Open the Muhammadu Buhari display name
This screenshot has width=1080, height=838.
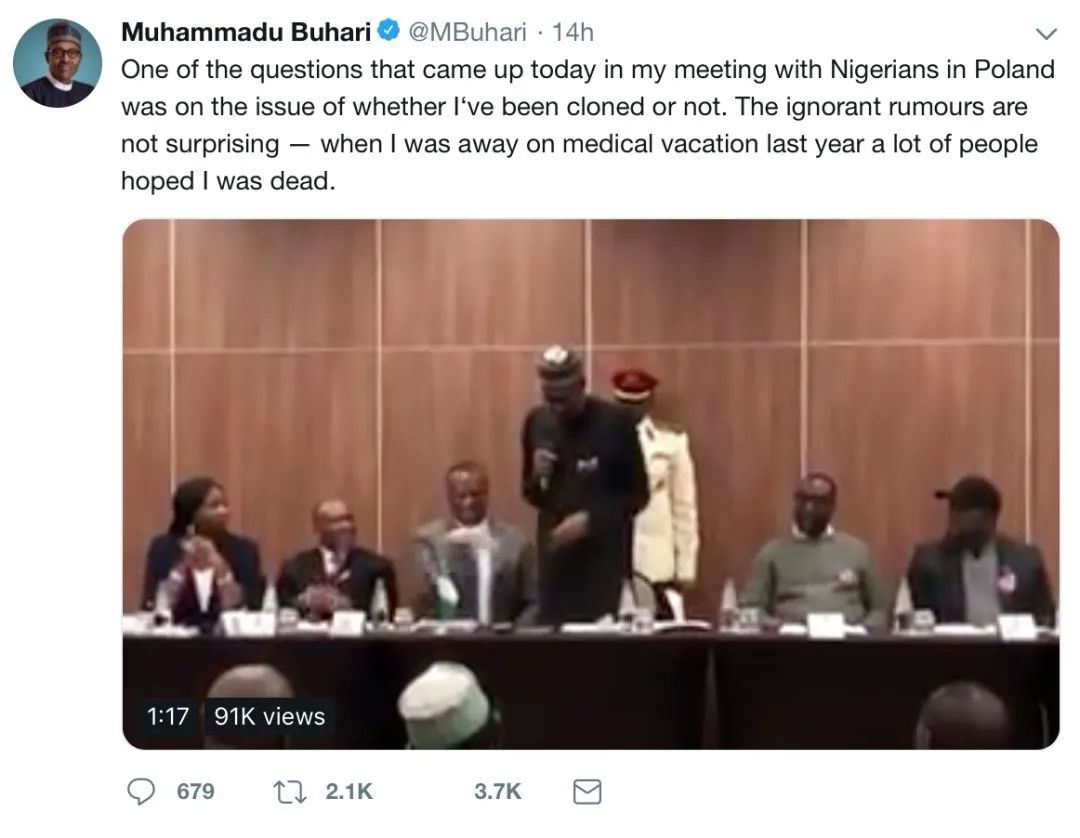[246, 32]
